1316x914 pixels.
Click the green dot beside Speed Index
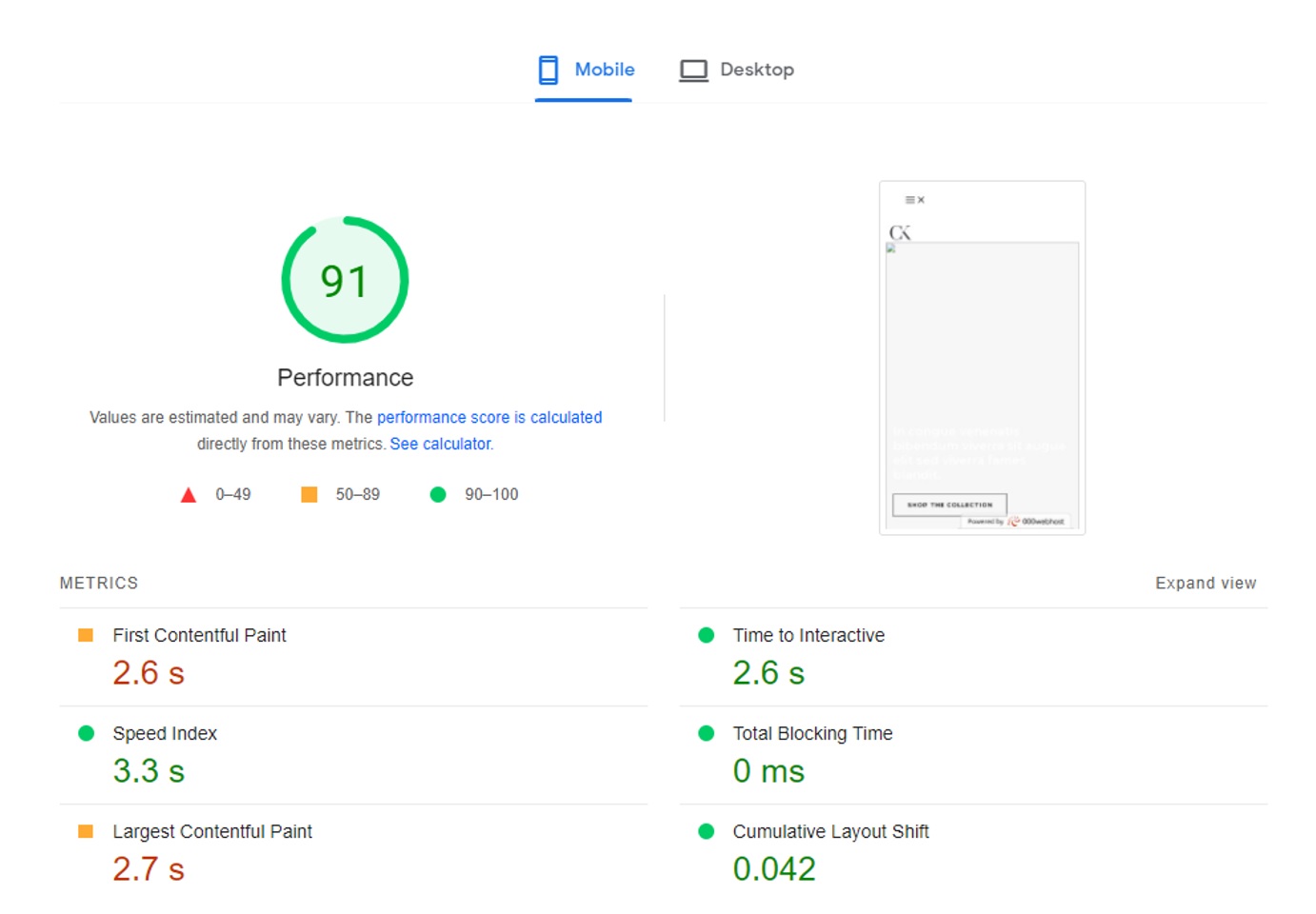coord(86,733)
